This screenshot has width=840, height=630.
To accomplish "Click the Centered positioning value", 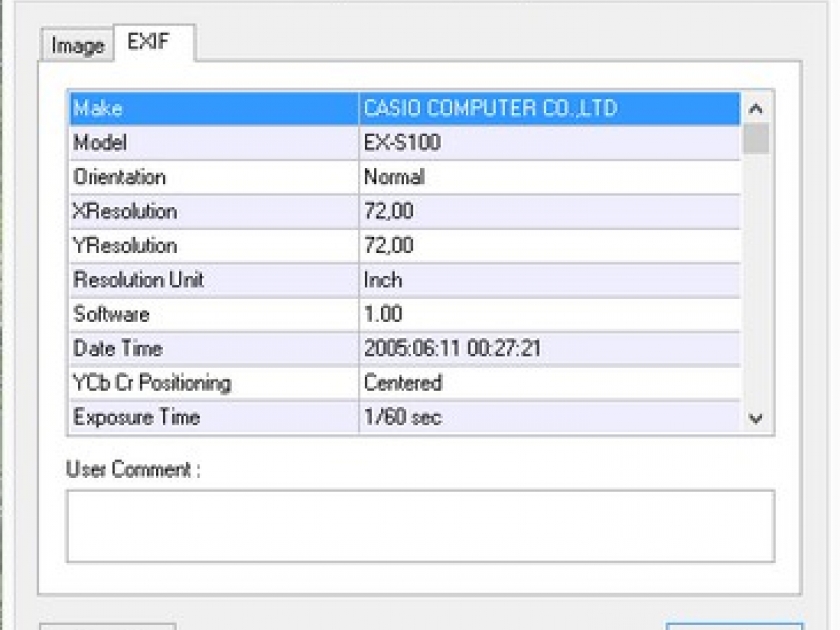I will (x=403, y=383).
